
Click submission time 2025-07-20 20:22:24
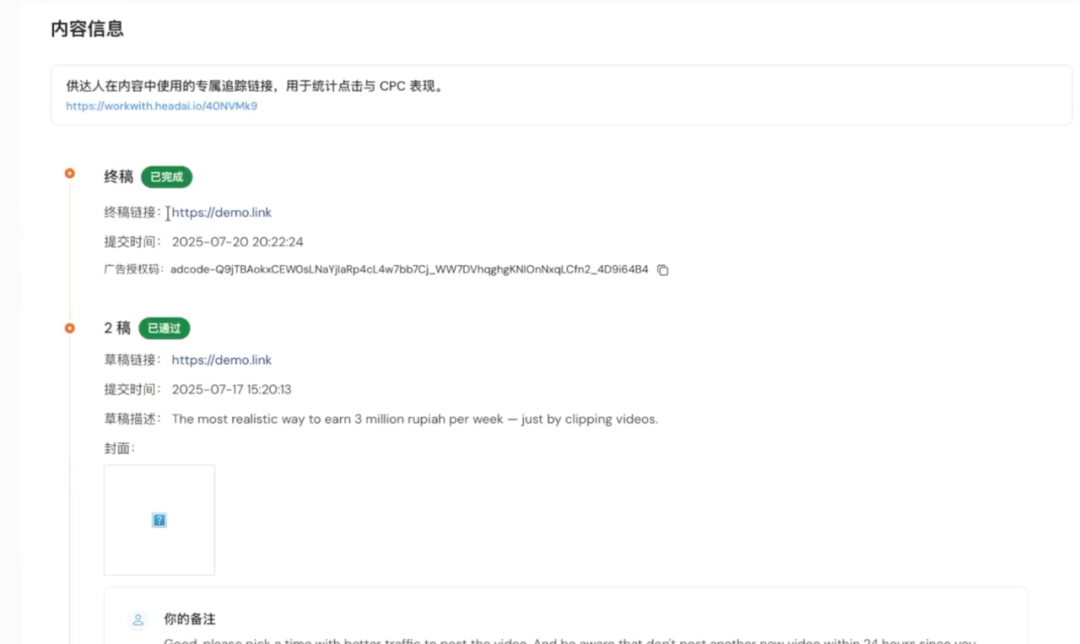click(x=238, y=242)
